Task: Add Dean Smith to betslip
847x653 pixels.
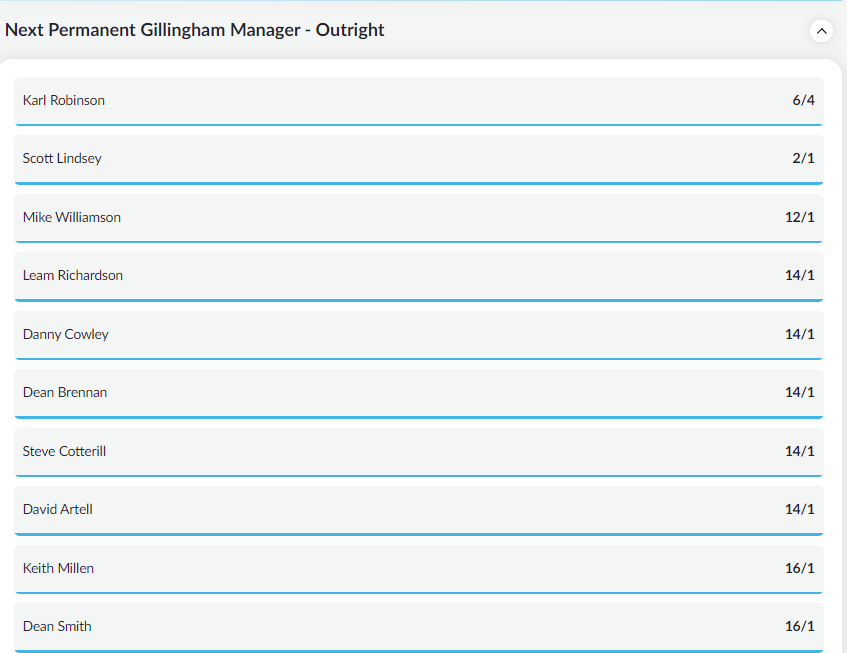Action: click(x=419, y=628)
